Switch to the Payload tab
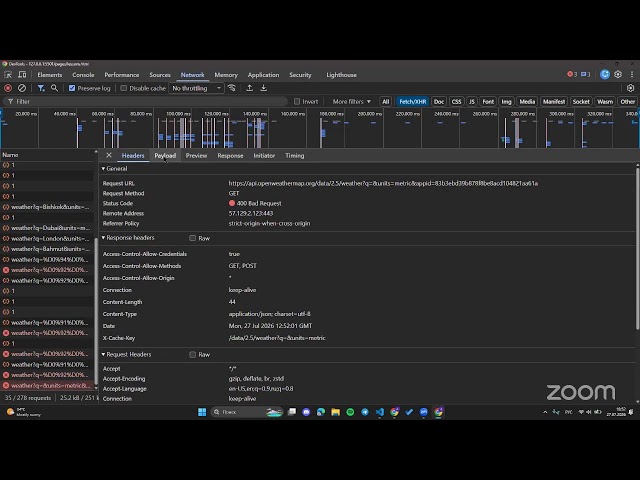 [165, 156]
